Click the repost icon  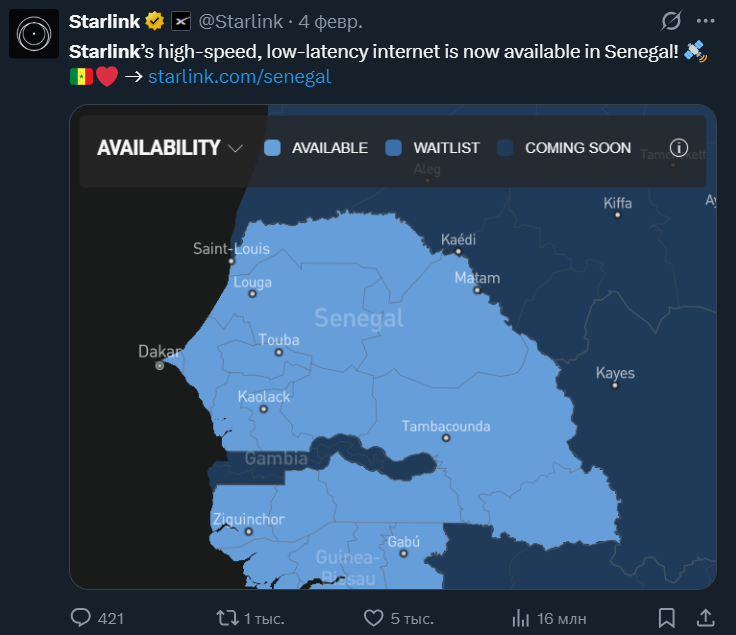228,617
